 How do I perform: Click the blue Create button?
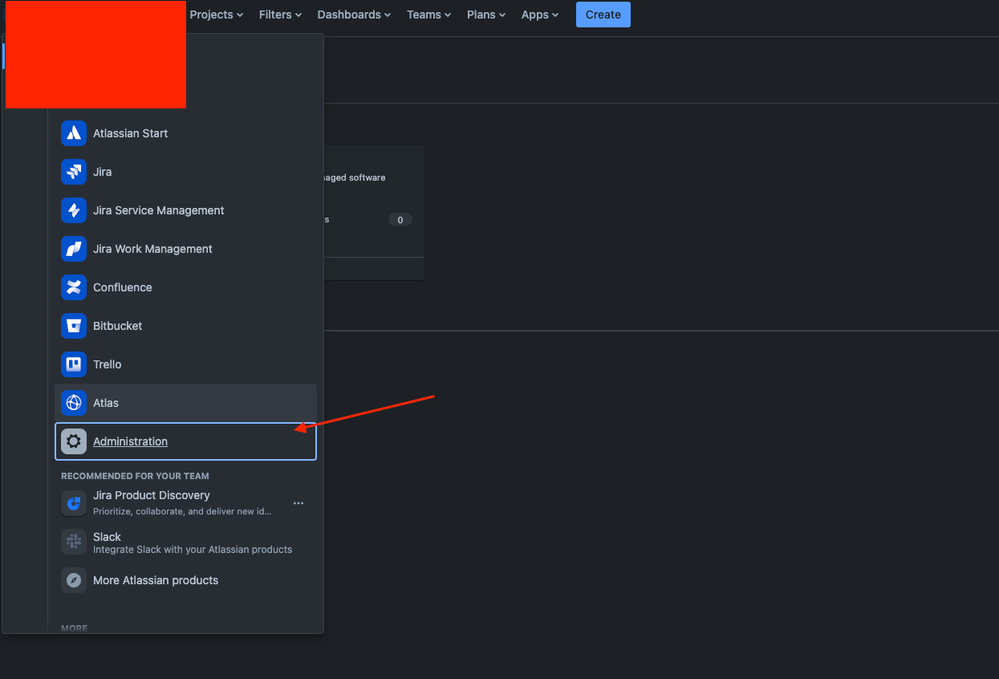click(603, 15)
